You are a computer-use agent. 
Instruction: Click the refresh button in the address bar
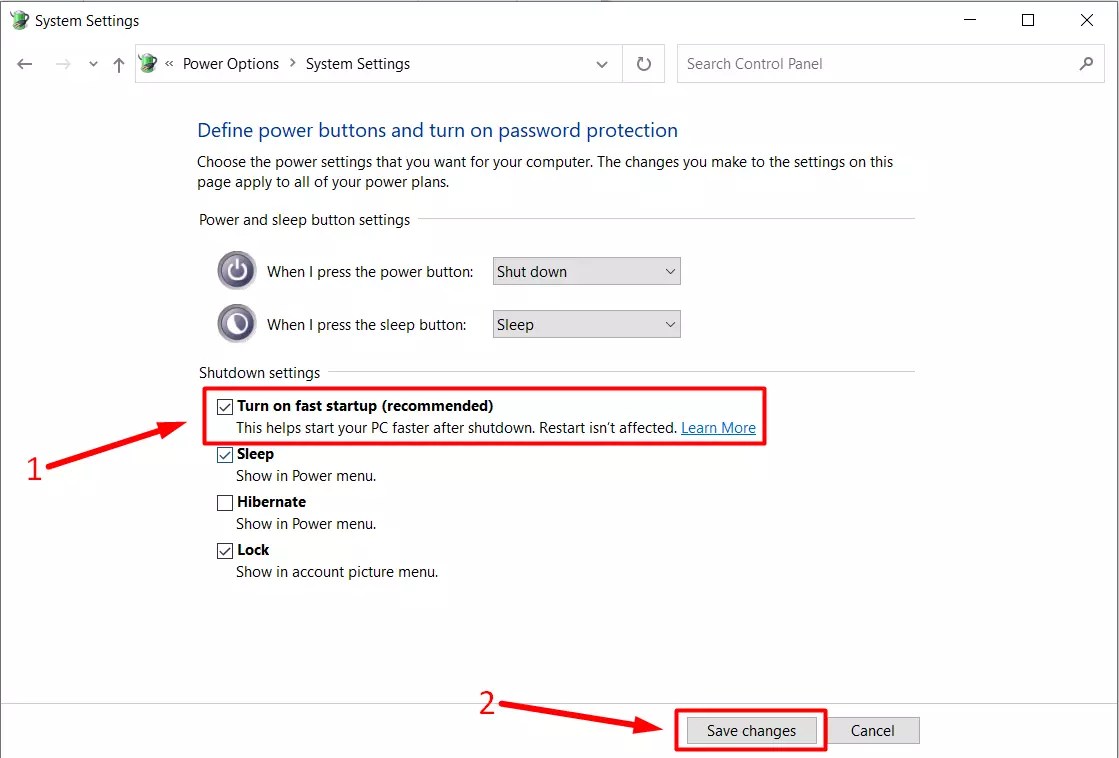click(x=643, y=63)
